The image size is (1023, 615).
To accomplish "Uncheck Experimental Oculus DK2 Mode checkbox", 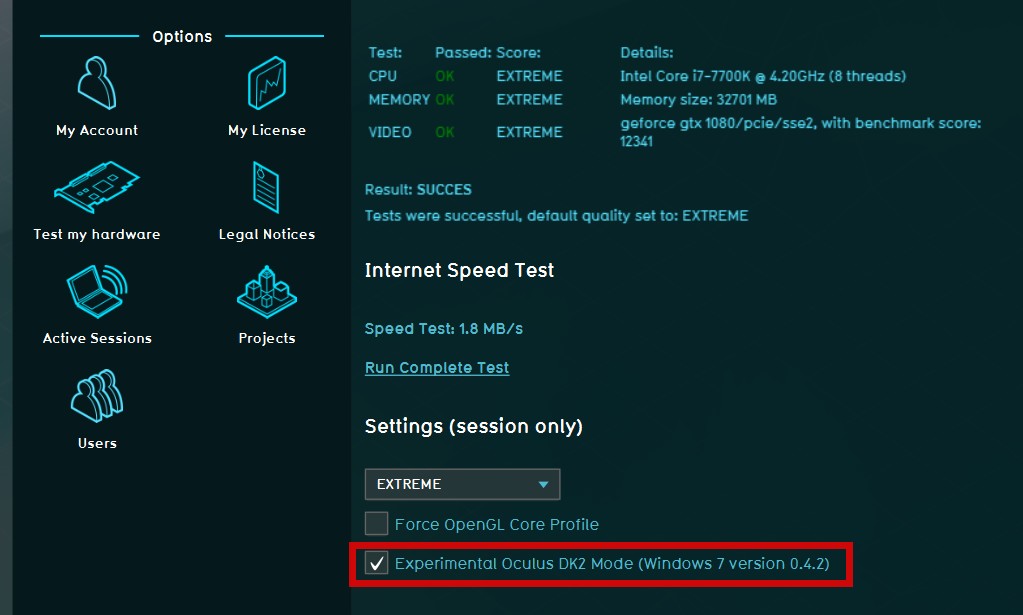I will coord(377,564).
